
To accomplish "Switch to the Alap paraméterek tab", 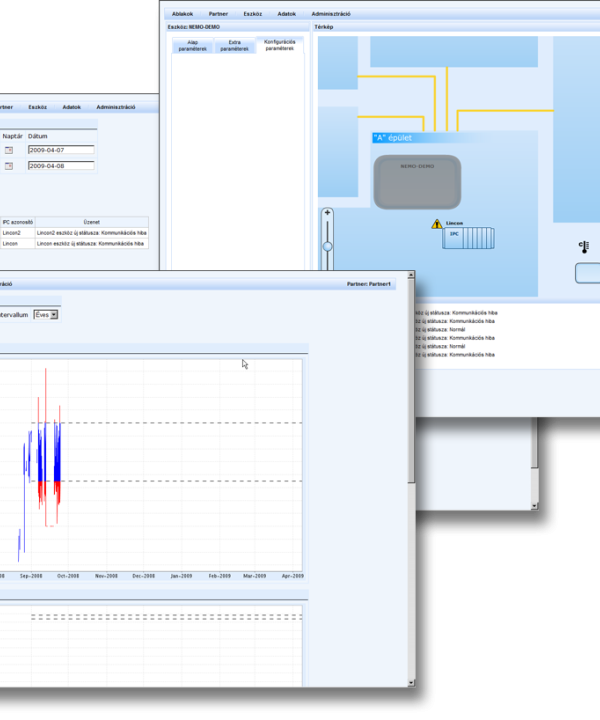I will 192,46.
